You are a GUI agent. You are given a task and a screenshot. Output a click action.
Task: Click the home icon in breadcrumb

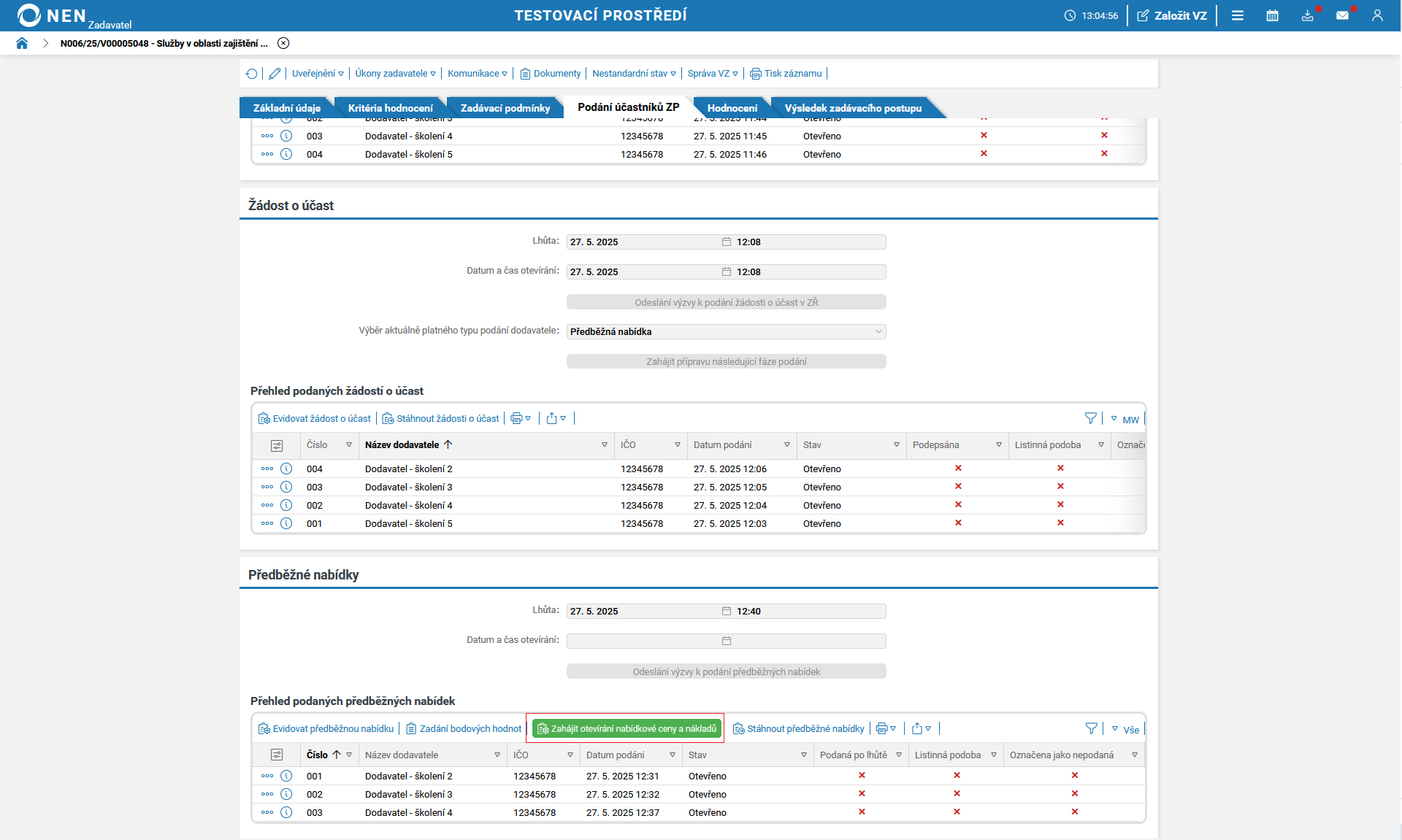point(22,43)
